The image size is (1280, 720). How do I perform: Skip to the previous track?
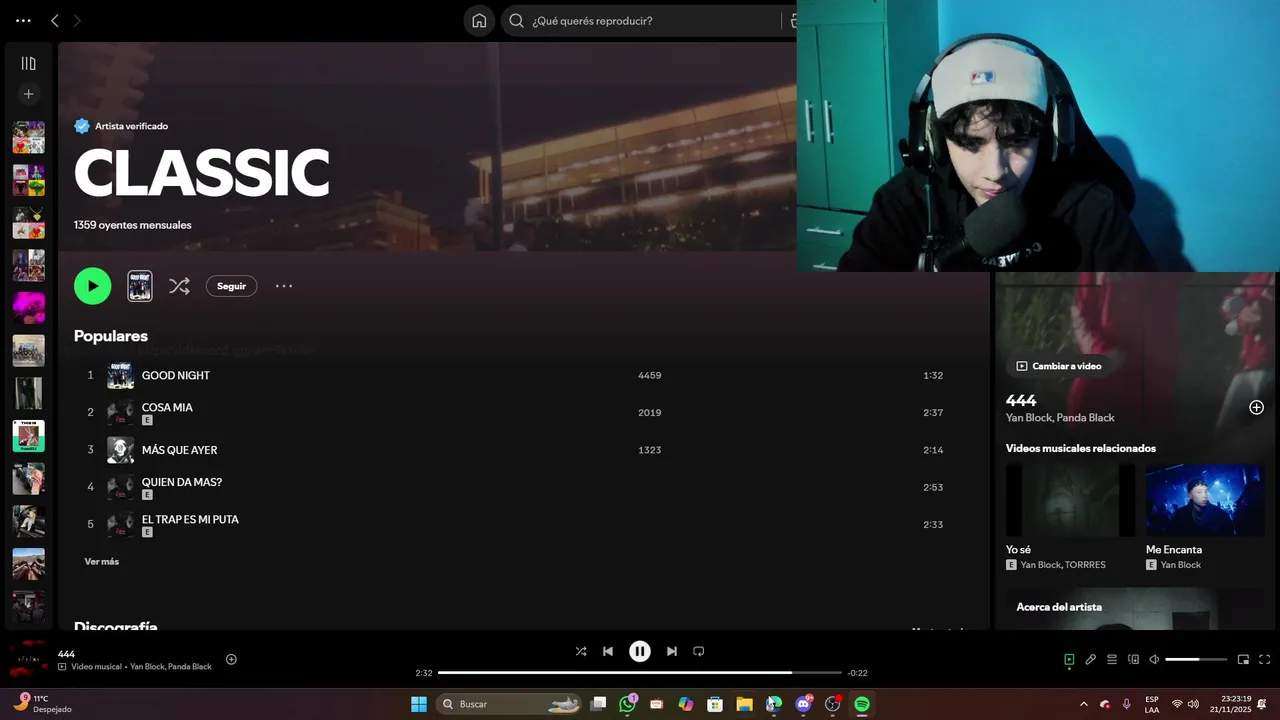point(608,651)
